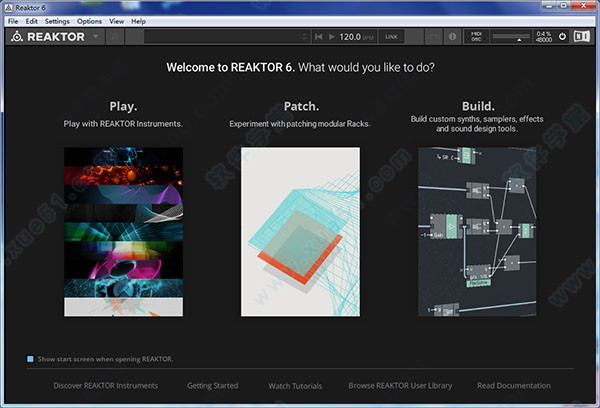Screen dimensions: 600x408
Task: Open the Options menu
Action: (x=89, y=21)
